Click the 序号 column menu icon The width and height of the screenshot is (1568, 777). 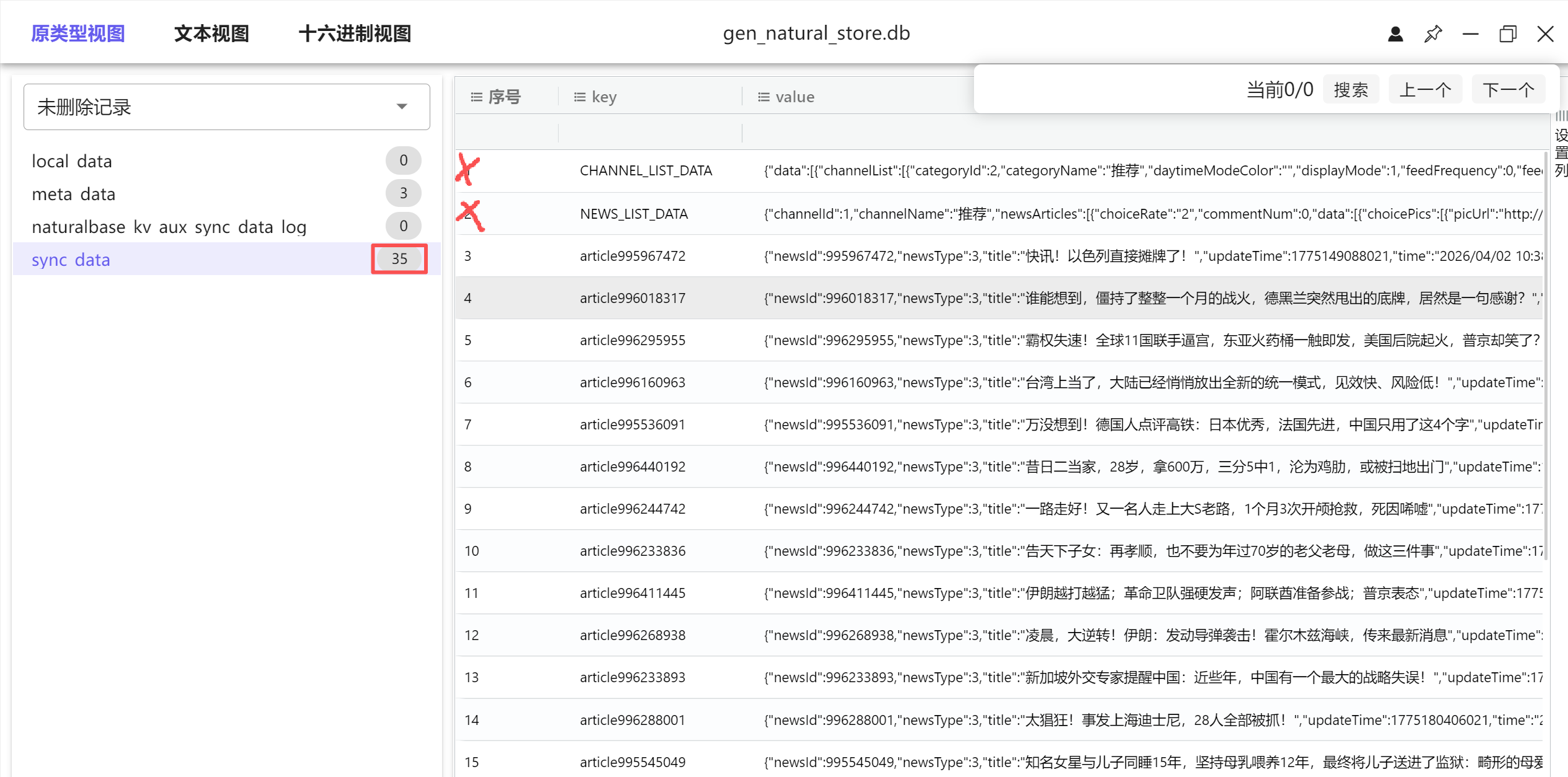point(476,97)
